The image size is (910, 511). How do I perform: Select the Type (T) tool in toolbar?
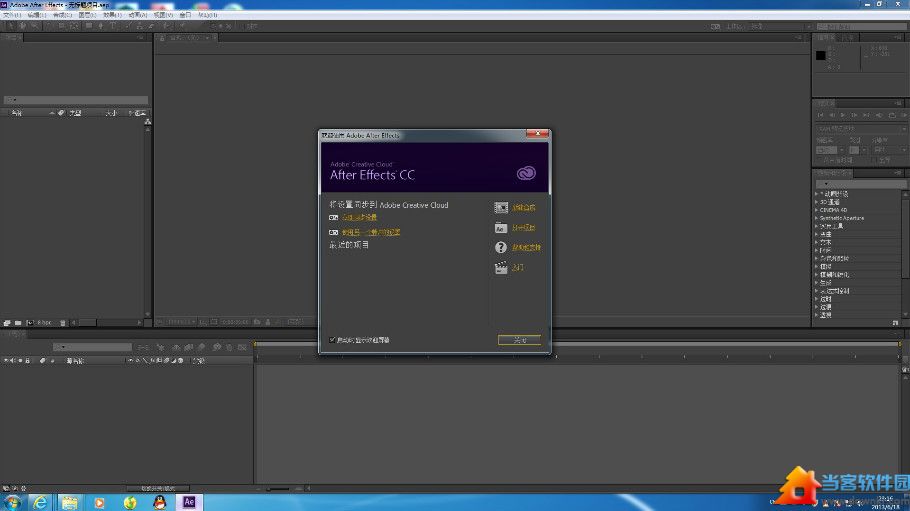coord(113,26)
